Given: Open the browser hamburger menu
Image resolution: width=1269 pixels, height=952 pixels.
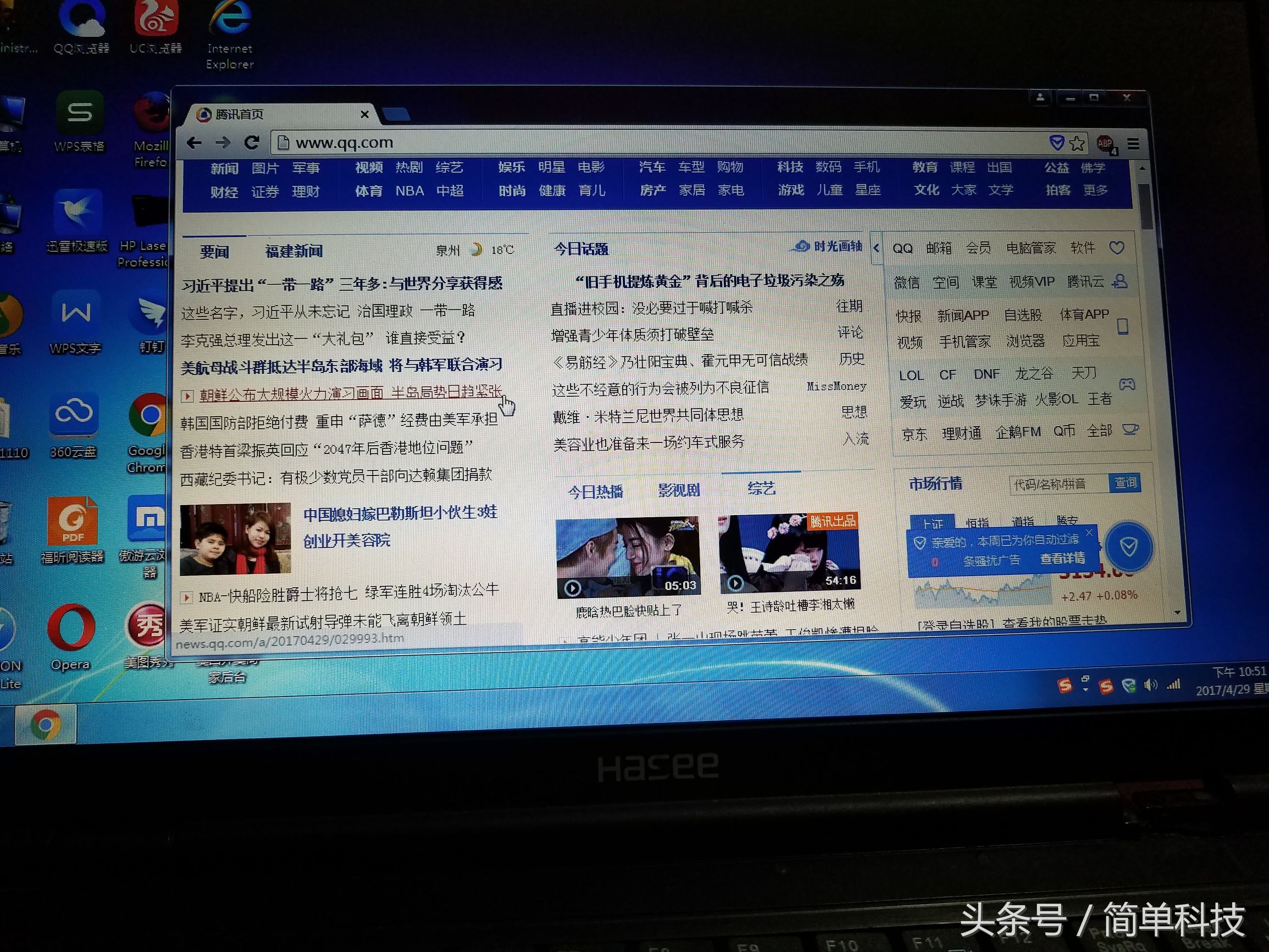Looking at the screenshot, I should click(x=1134, y=143).
